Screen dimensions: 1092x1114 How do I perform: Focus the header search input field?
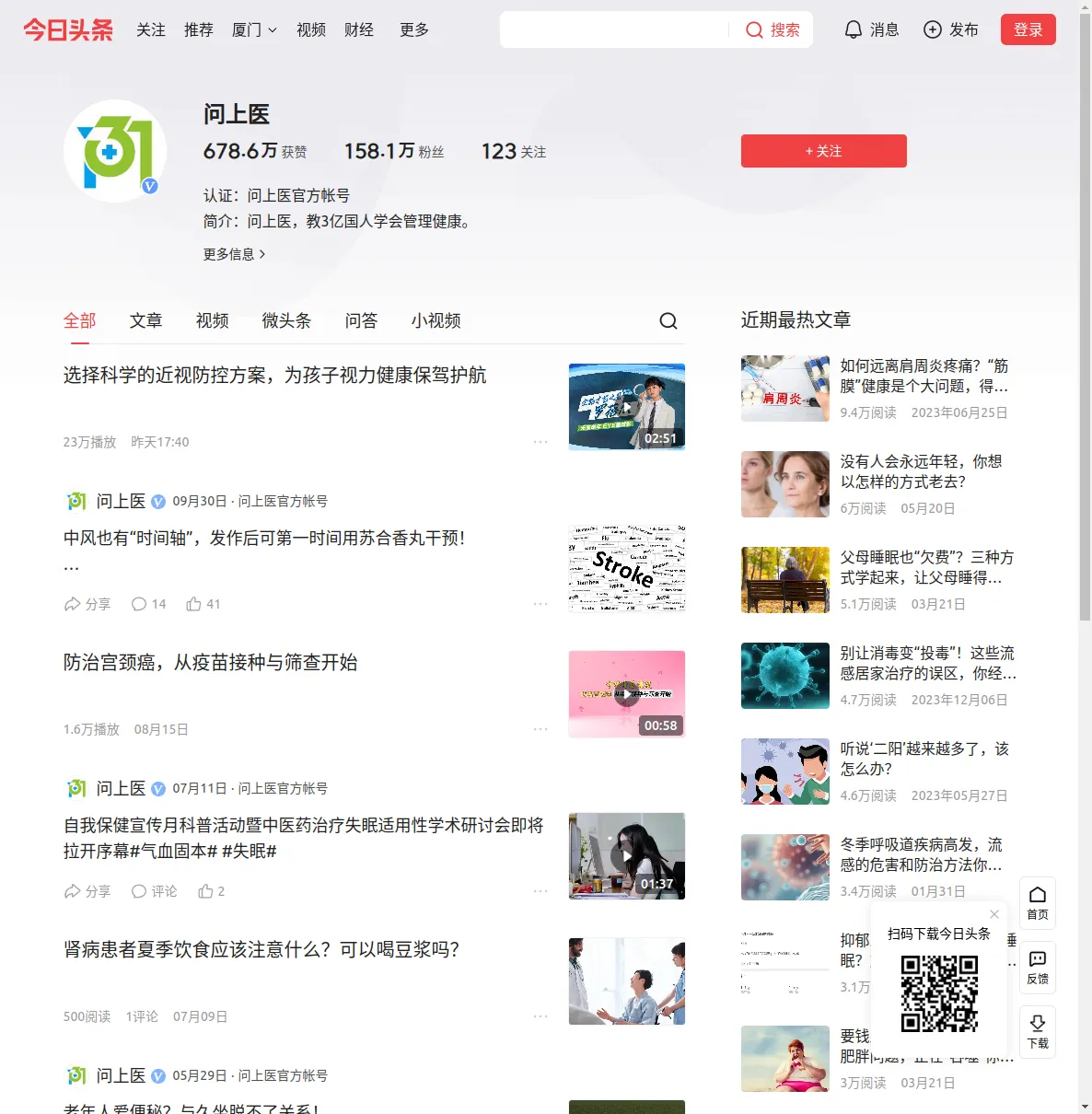(615, 29)
